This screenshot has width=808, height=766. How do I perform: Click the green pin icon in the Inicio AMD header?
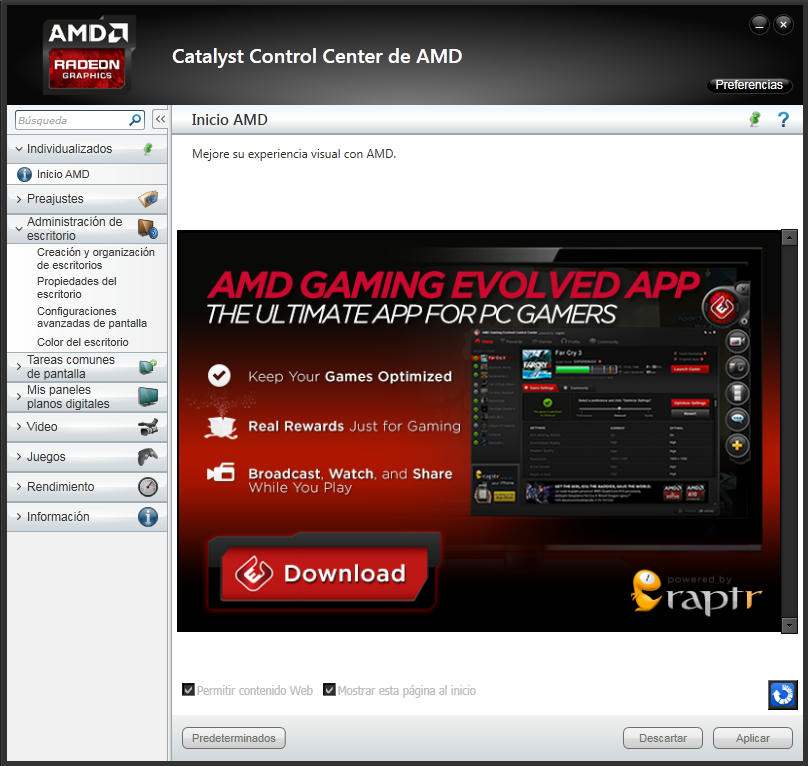[755, 120]
